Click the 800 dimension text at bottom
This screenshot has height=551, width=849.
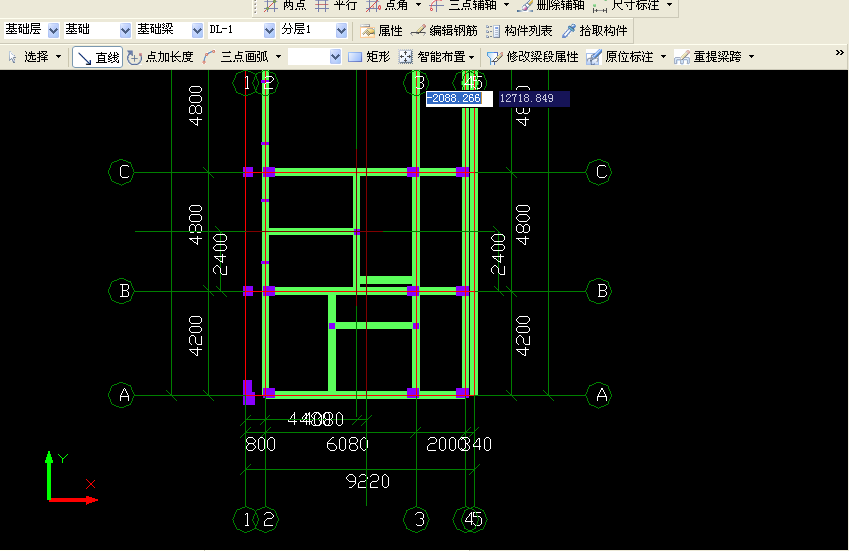pos(260,444)
